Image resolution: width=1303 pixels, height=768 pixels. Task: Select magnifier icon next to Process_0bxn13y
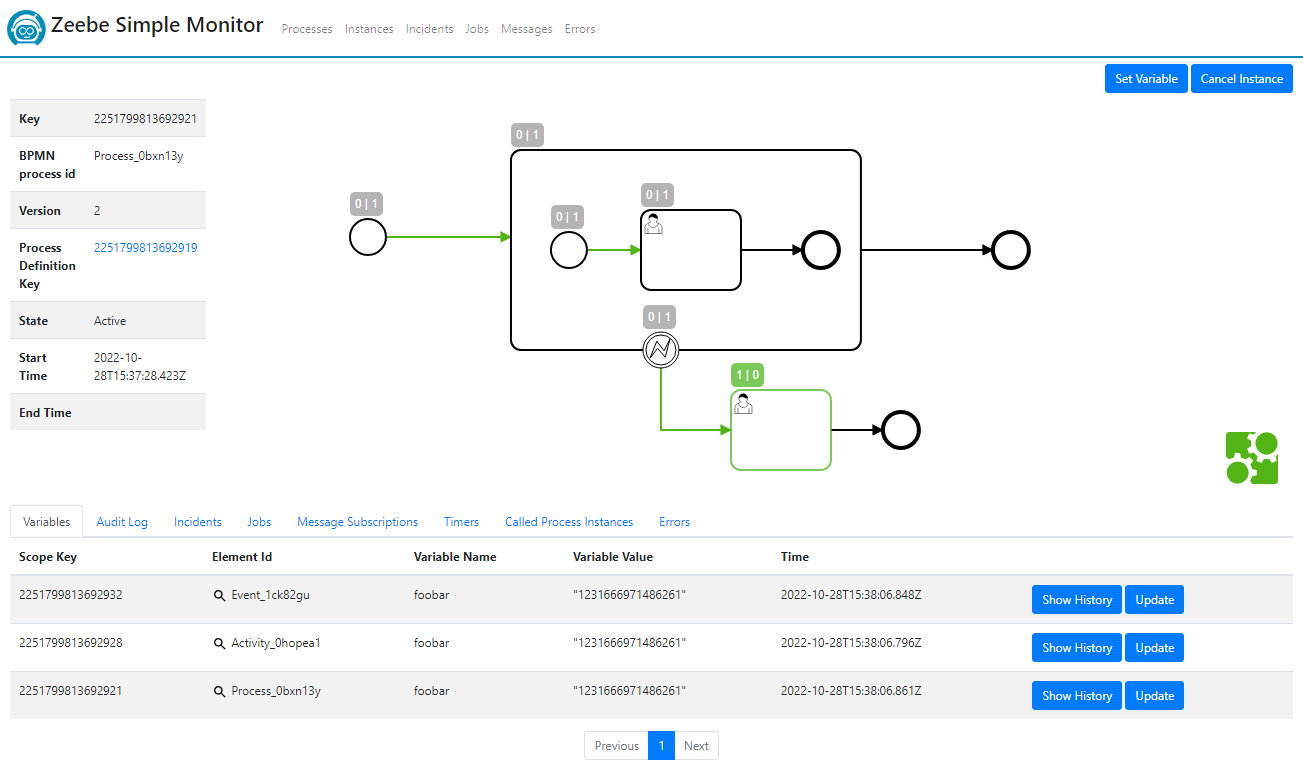pyautogui.click(x=220, y=691)
